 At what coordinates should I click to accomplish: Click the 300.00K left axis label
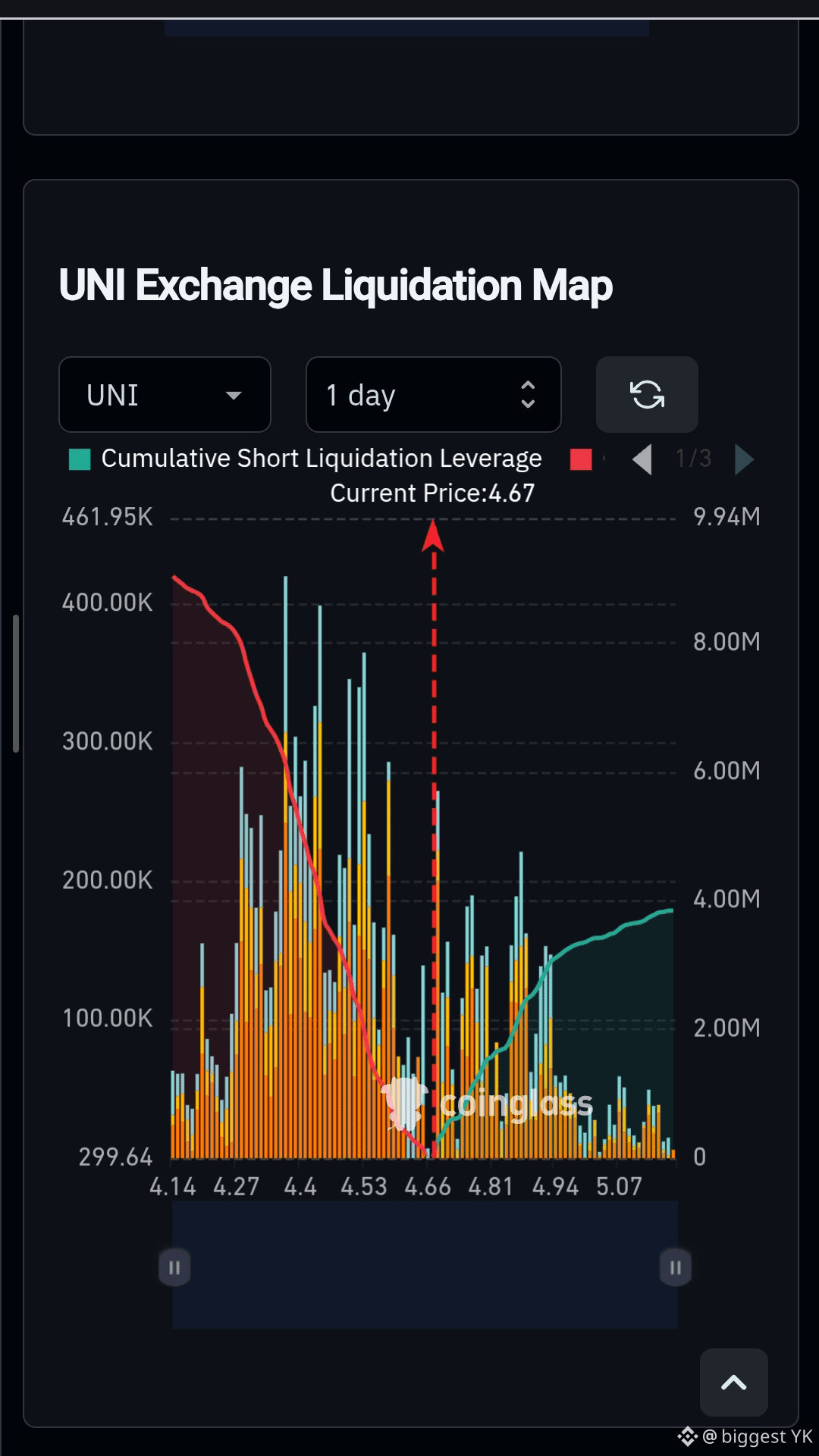[x=107, y=741]
